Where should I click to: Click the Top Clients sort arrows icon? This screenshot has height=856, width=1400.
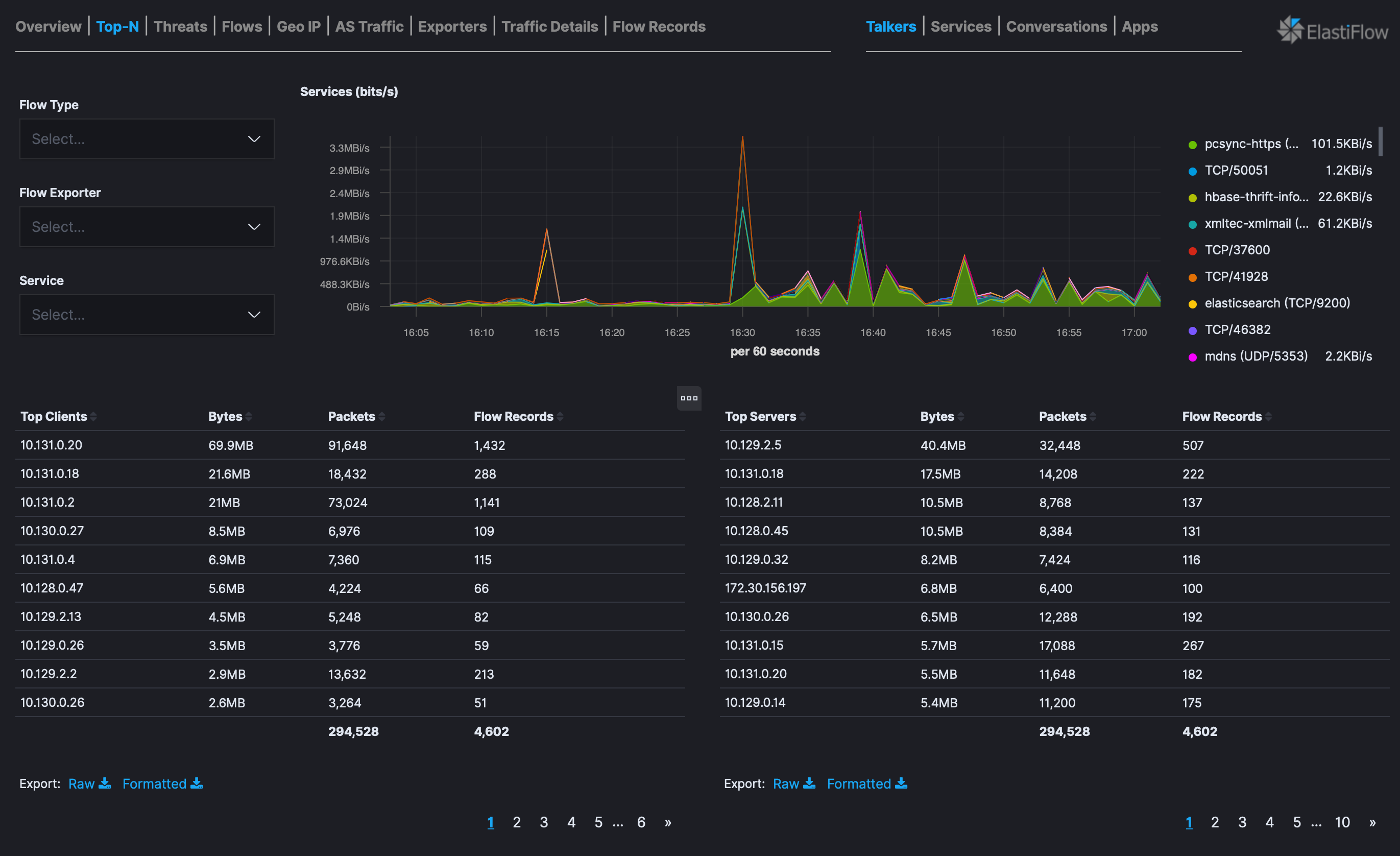coord(93,417)
